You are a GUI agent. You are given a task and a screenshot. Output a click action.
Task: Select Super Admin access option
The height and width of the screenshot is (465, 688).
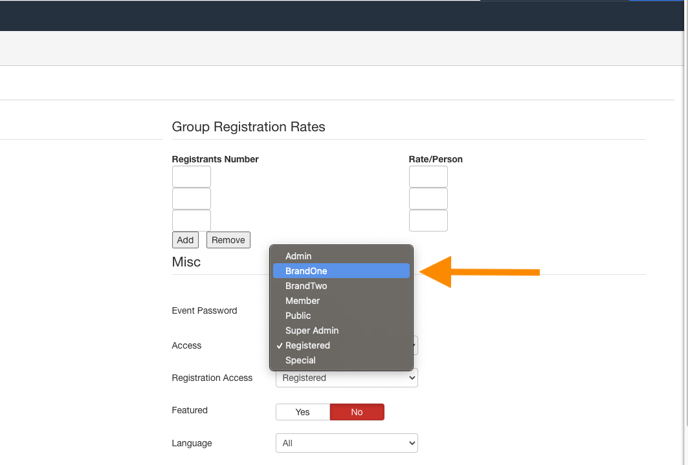point(341,330)
